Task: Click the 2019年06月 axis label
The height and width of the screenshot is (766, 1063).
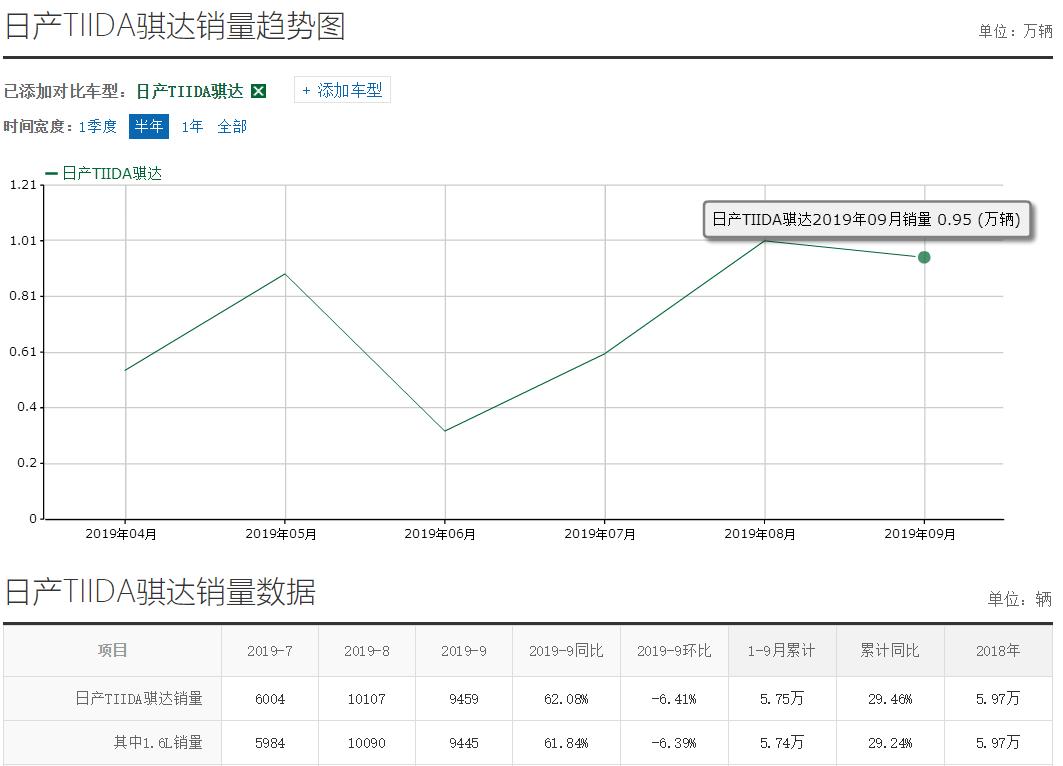Action: tap(438, 534)
